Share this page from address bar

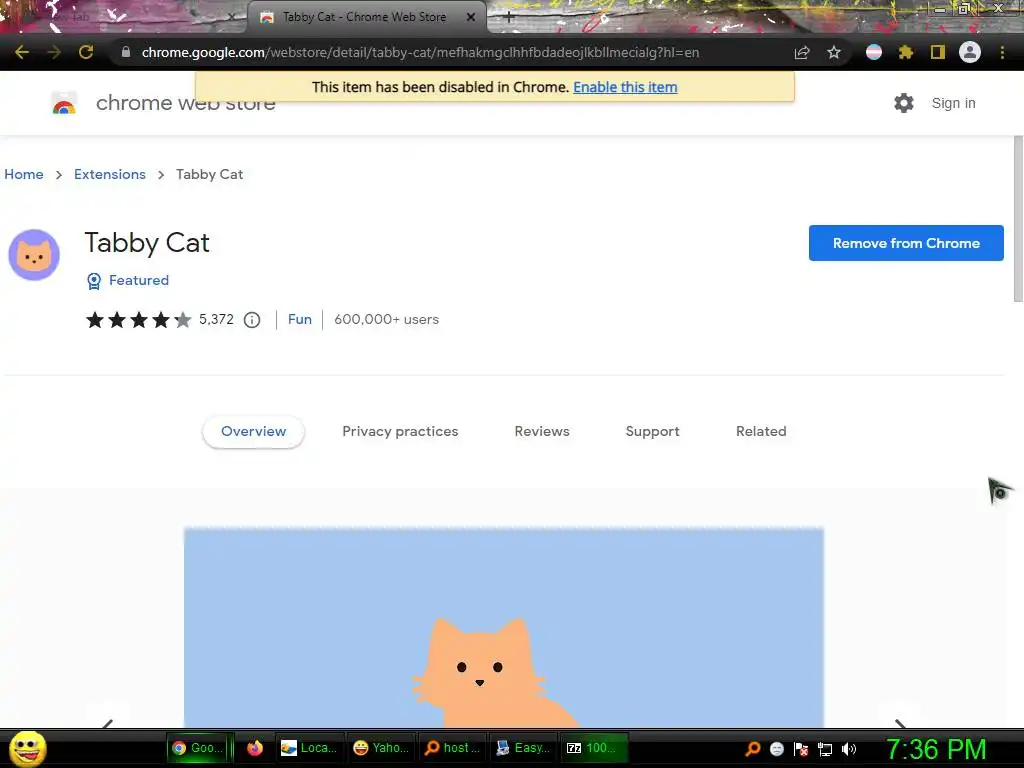click(802, 52)
